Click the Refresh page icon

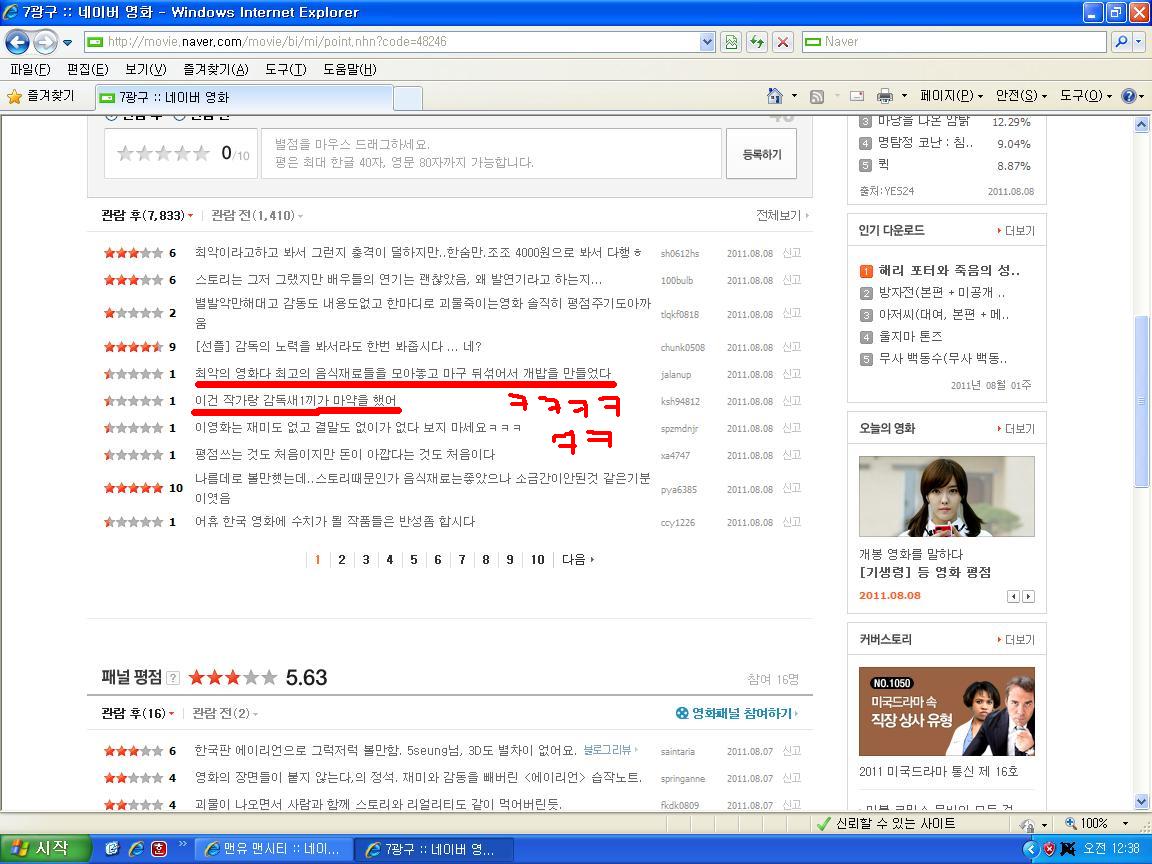click(757, 42)
